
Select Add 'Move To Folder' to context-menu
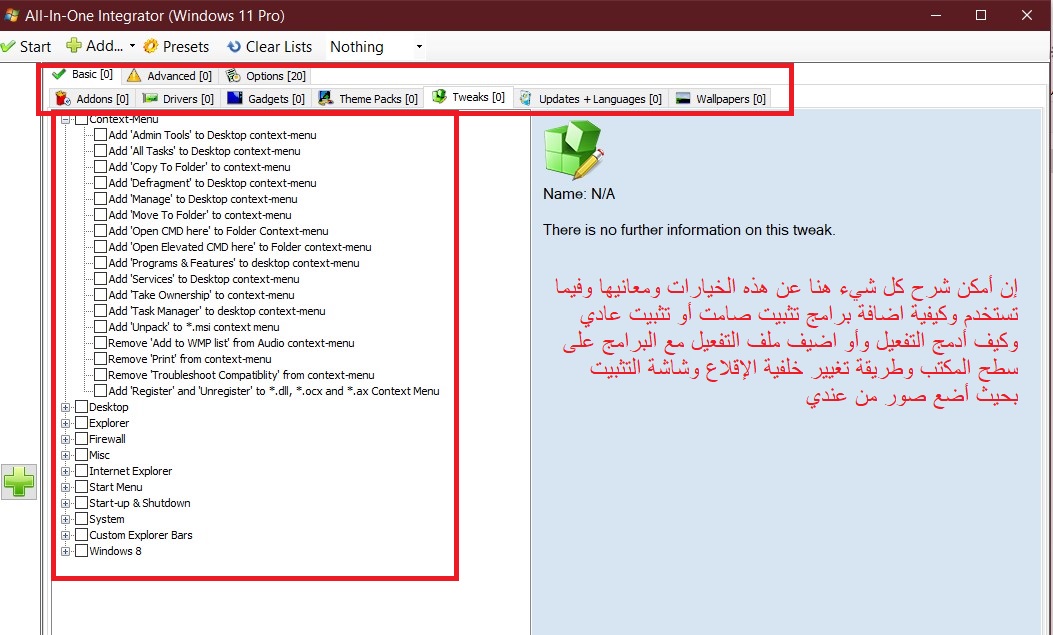tap(200, 215)
